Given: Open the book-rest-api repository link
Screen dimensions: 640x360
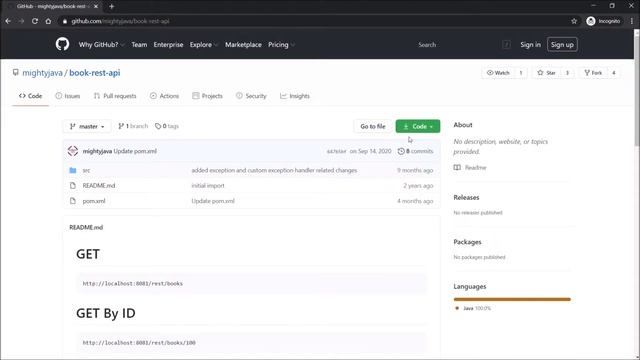Looking at the screenshot, I should (95, 73).
